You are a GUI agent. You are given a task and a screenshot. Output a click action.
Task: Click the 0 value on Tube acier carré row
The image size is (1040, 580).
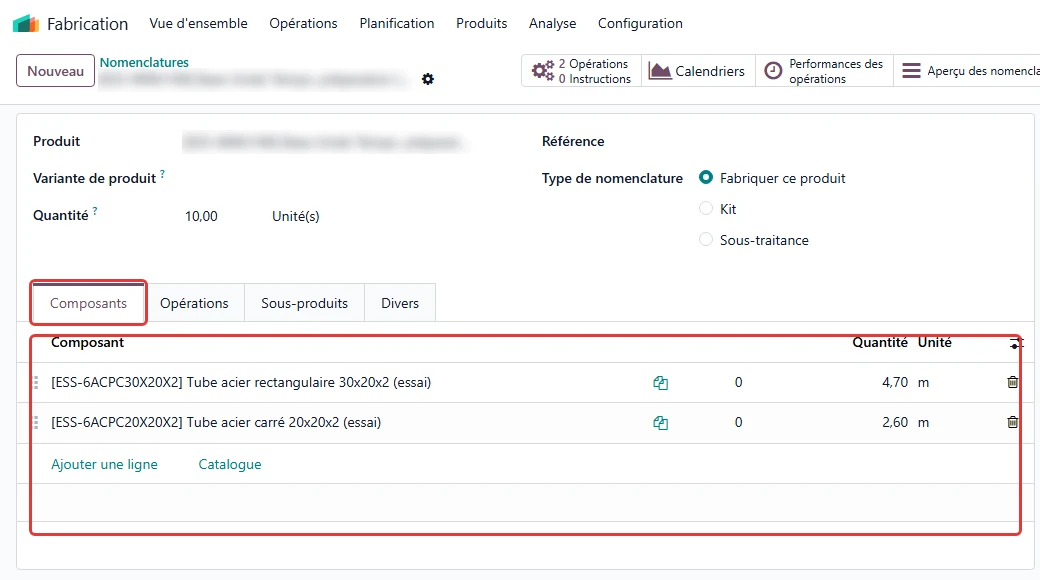point(738,422)
